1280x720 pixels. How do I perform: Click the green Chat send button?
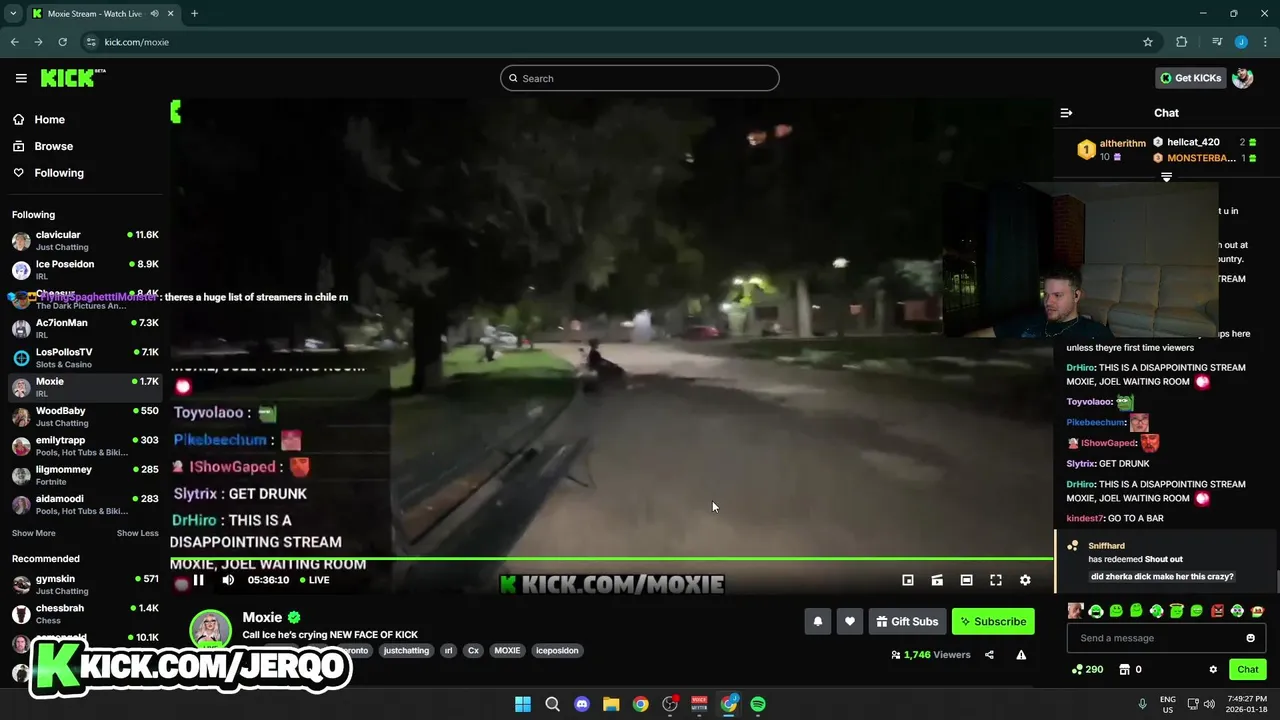coord(1248,669)
